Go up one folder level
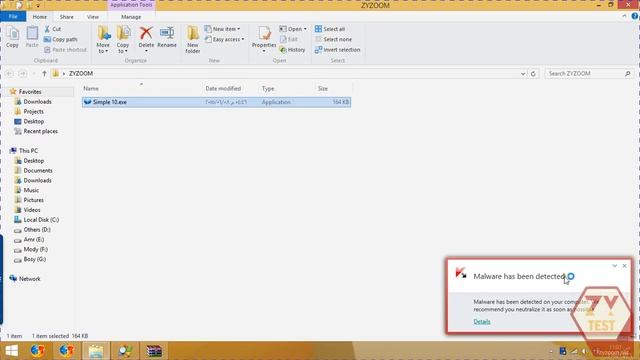This screenshot has height=360, width=640. [44, 73]
